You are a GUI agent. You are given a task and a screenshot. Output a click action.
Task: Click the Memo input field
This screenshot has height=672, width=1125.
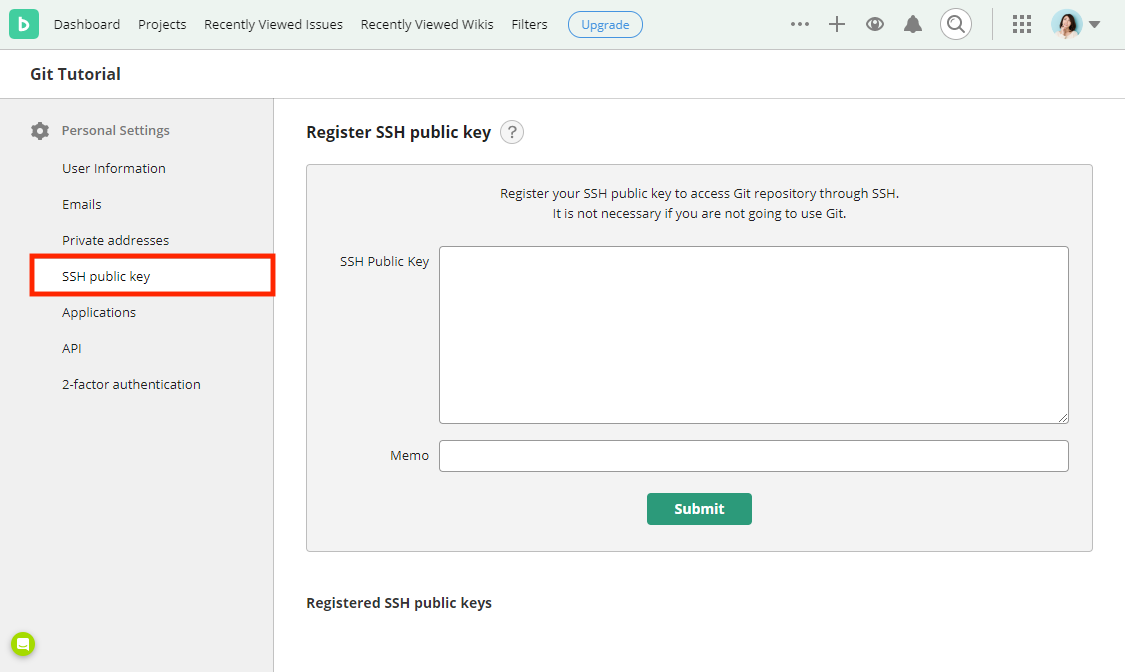[x=754, y=456]
